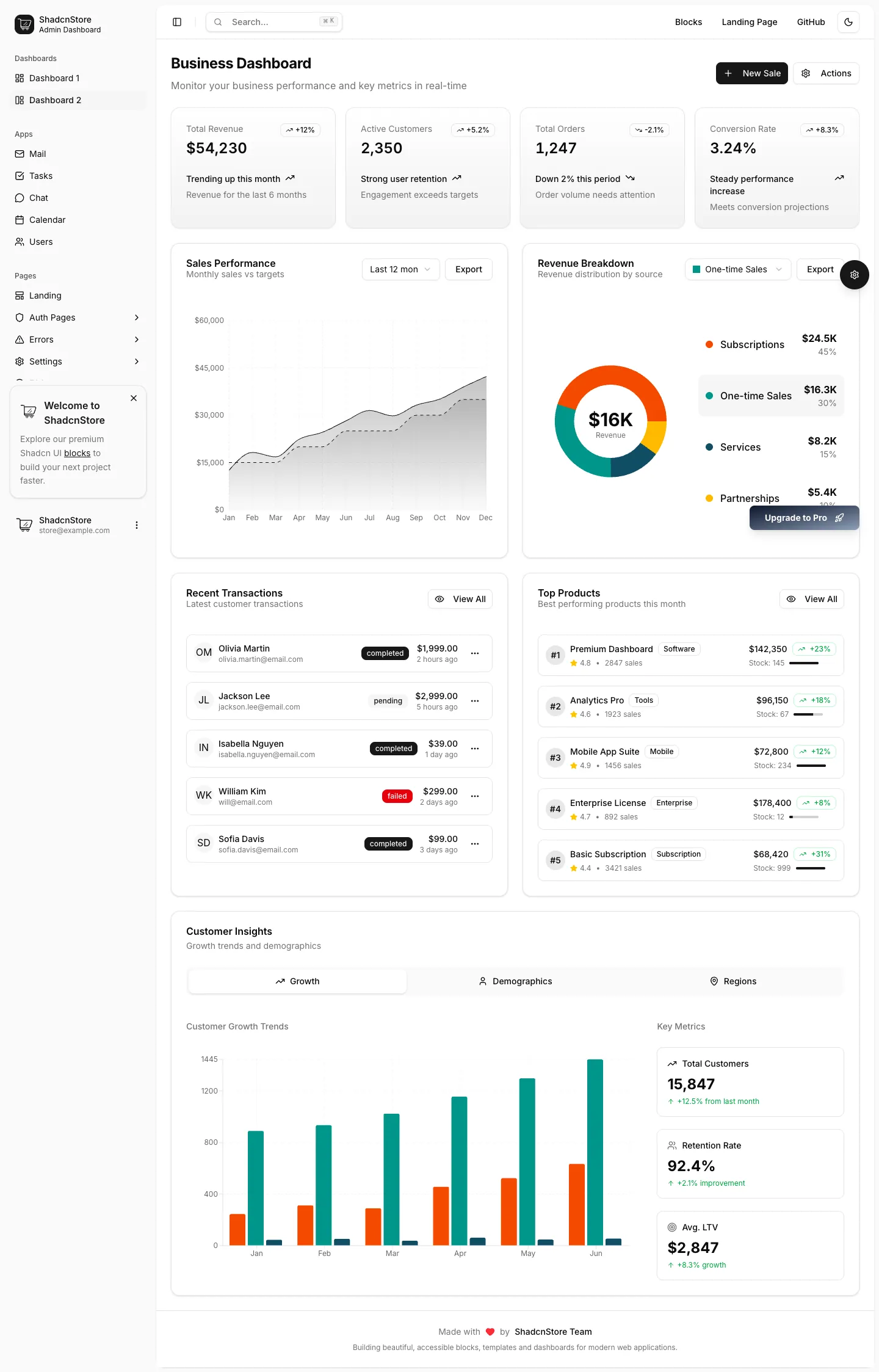This screenshot has height=1372, width=879.
Task: Export the Sales Performance chart
Action: 469,269
